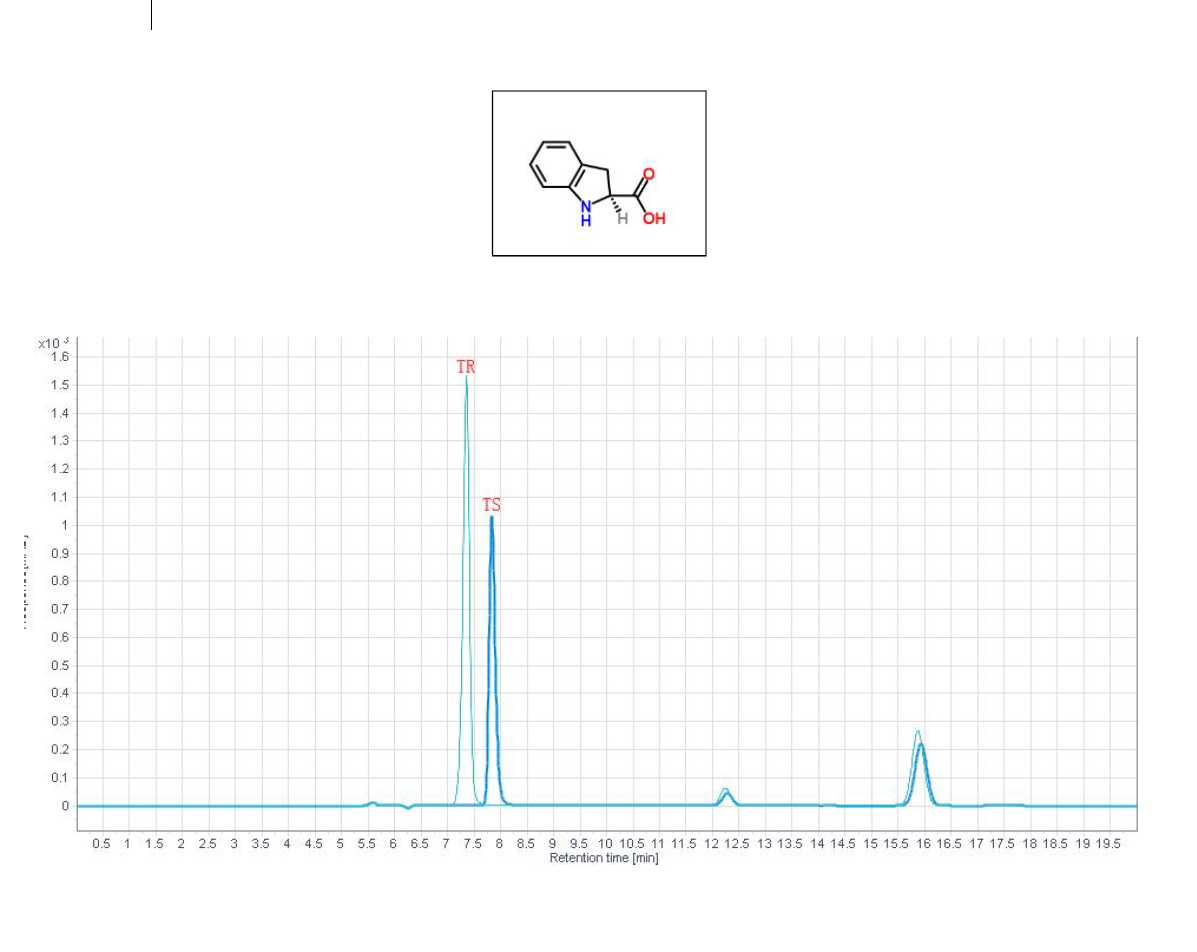The height and width of the screenshot is (952, 1197).
Task: Click the 1.6 tick label on y-axis
Action: pos(59,357)
